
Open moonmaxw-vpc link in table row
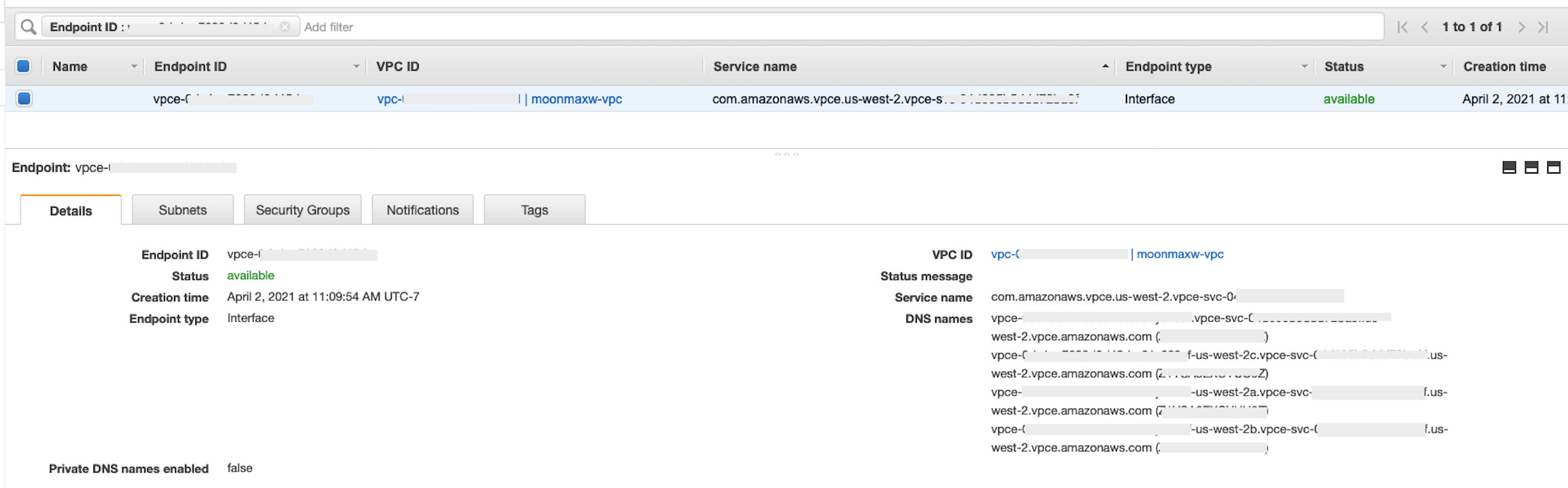click(576, 99)
